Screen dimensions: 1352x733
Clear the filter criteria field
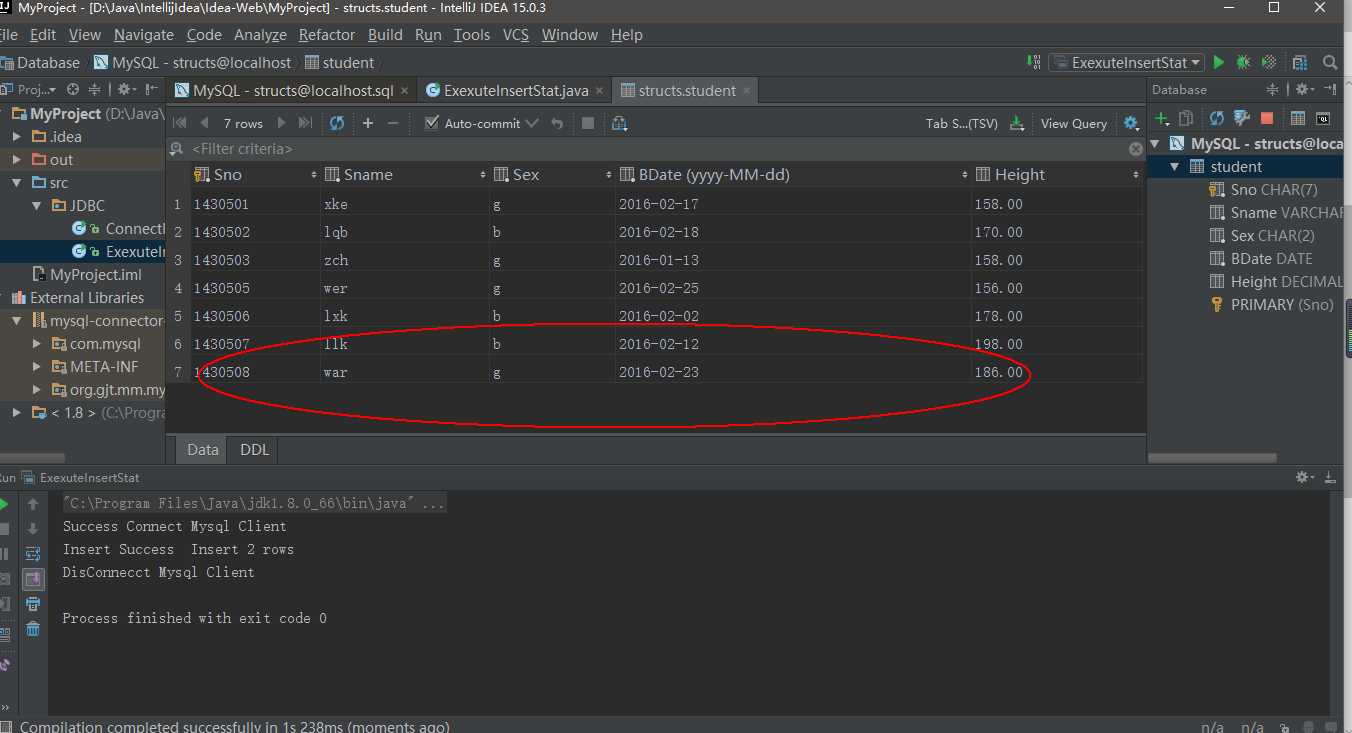point(1136,148)
